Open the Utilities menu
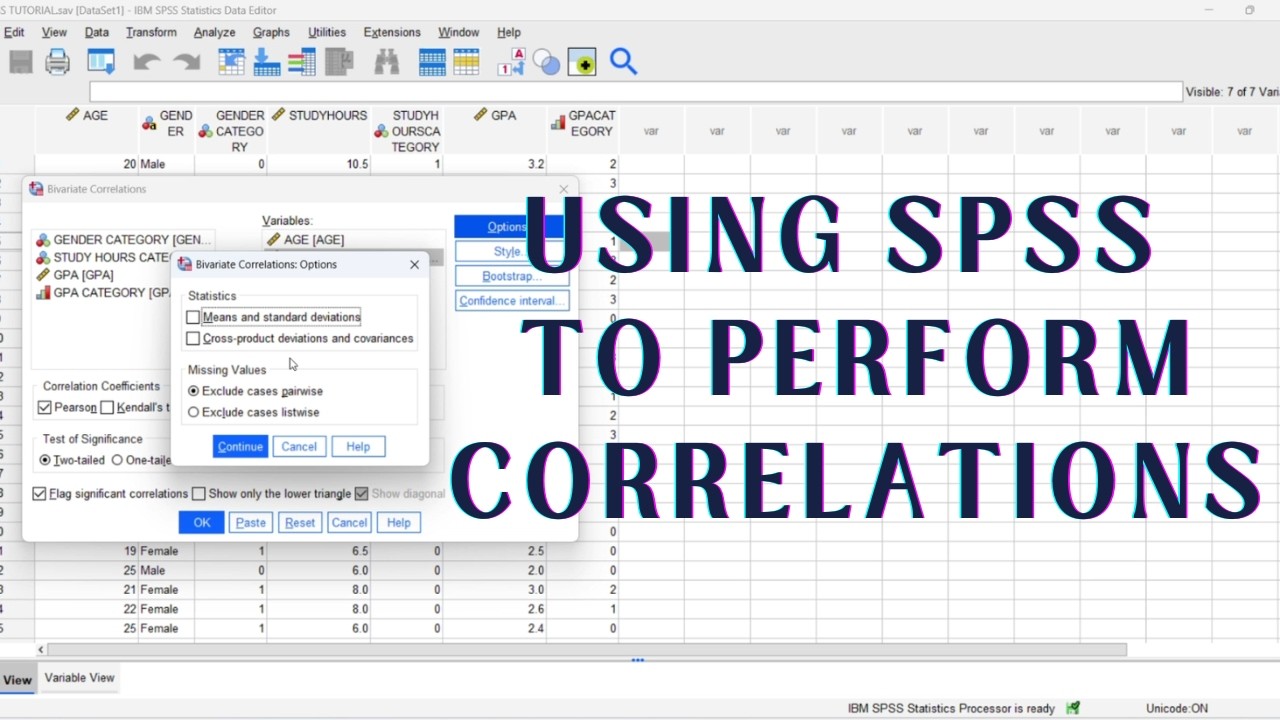Screen dimensions: 1280x720 [327, 32]
